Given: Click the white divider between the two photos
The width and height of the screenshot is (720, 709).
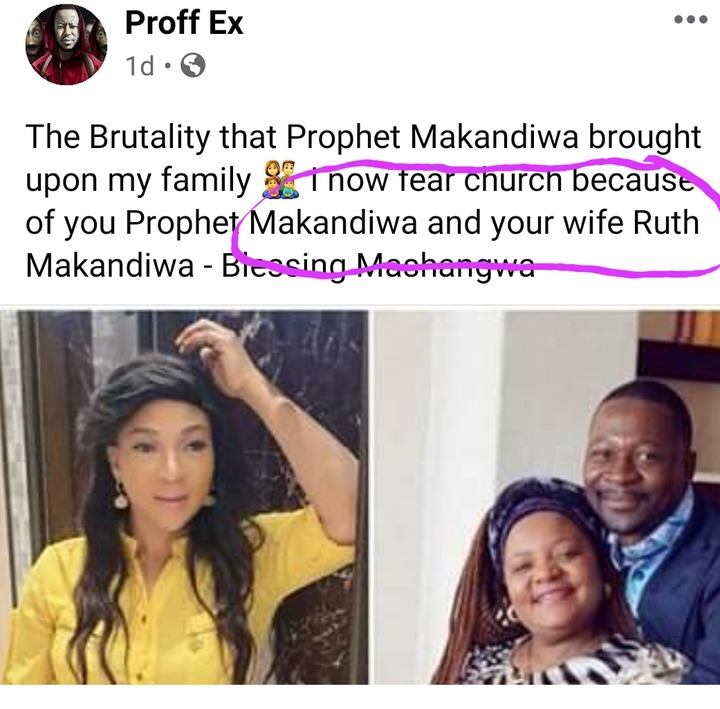Looking at the screenshot, I should coord(371,497).
